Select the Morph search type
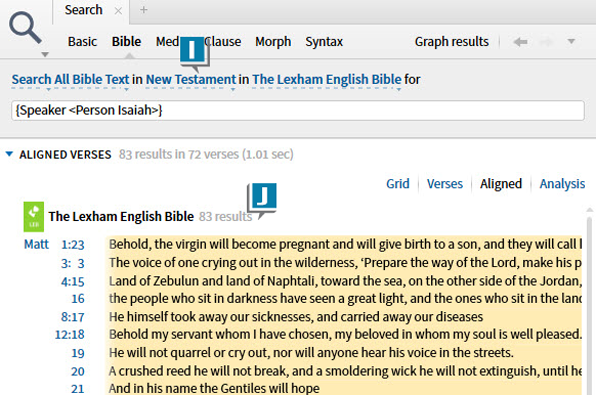Viewport: 596px width, 395px height. [273, 41]
